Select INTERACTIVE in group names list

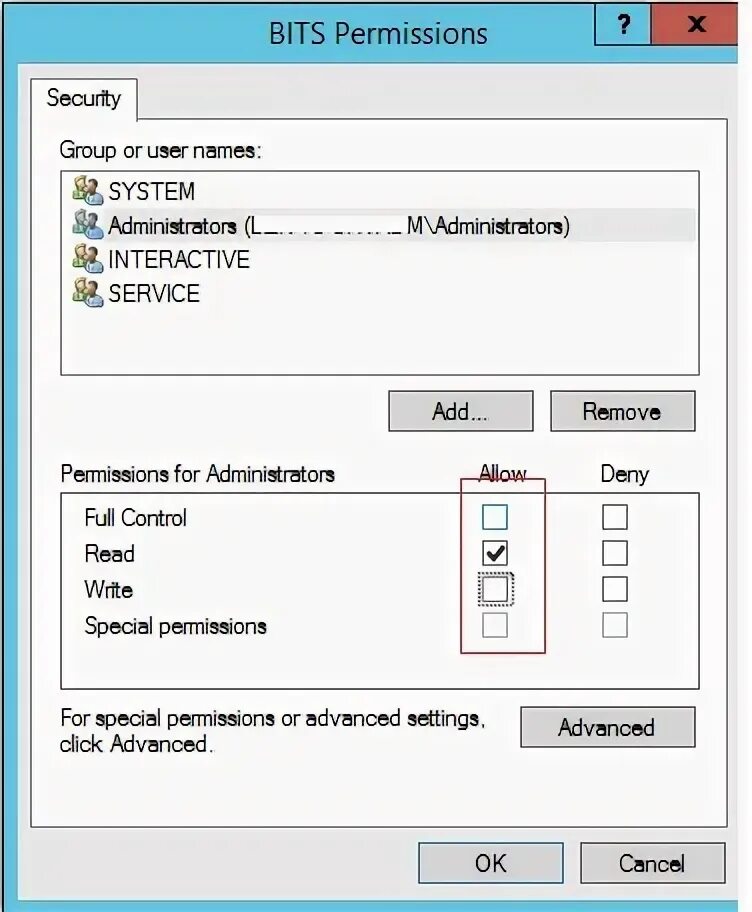[x=178, y=260]
